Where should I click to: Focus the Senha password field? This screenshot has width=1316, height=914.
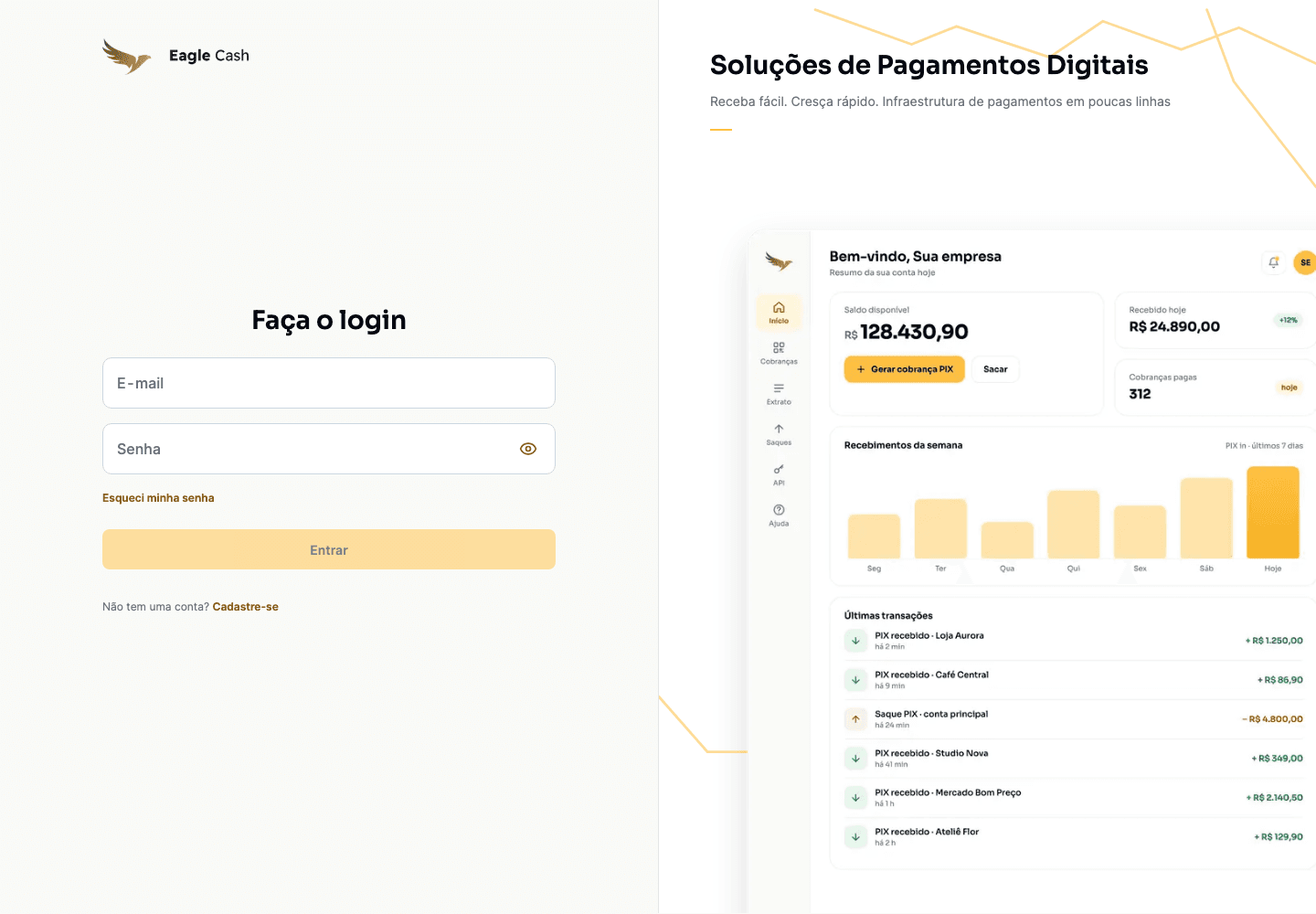click(x=329, y=449)
